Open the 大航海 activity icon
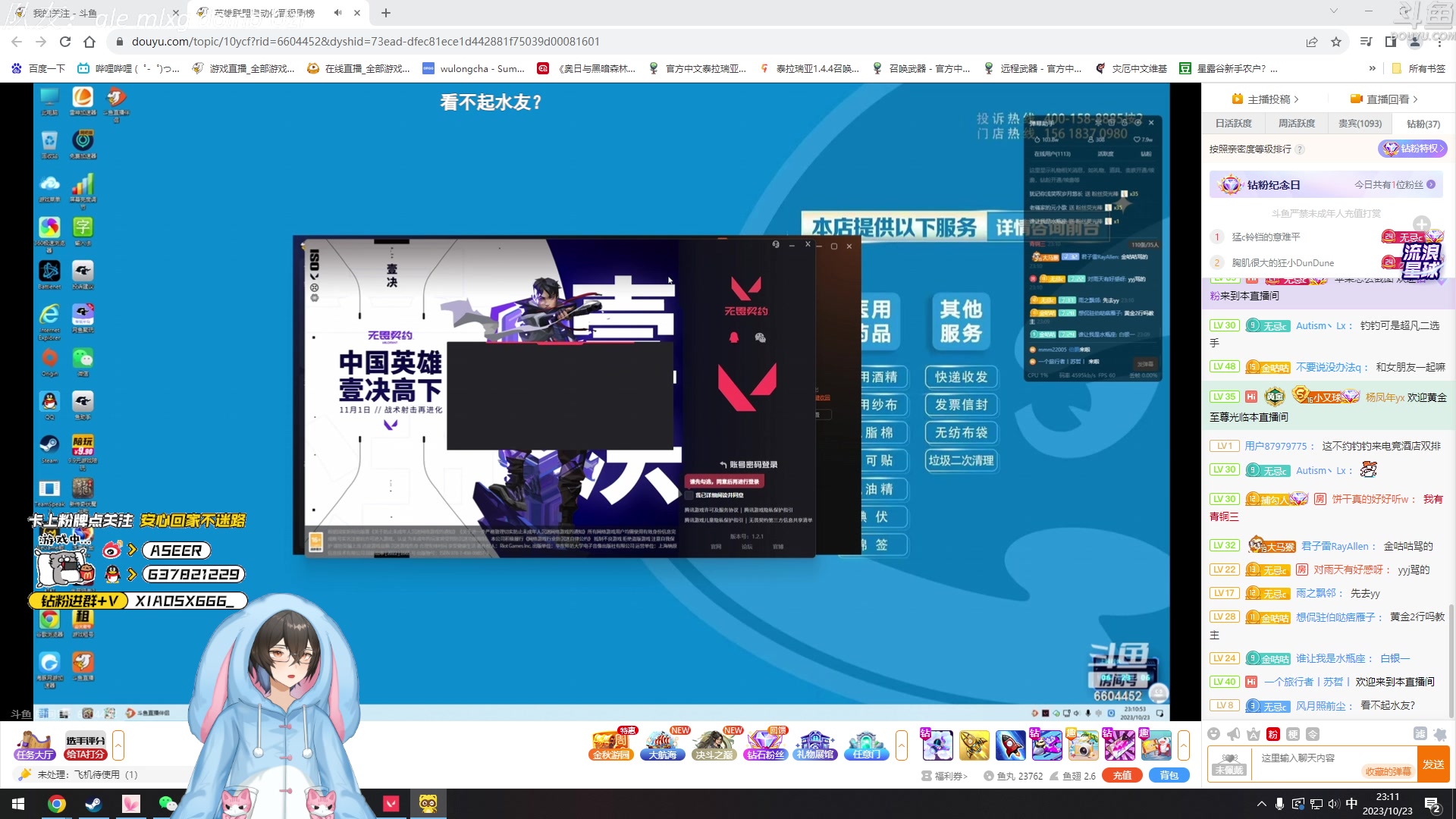Viewport: 1456px width, 819px height. 663,745
